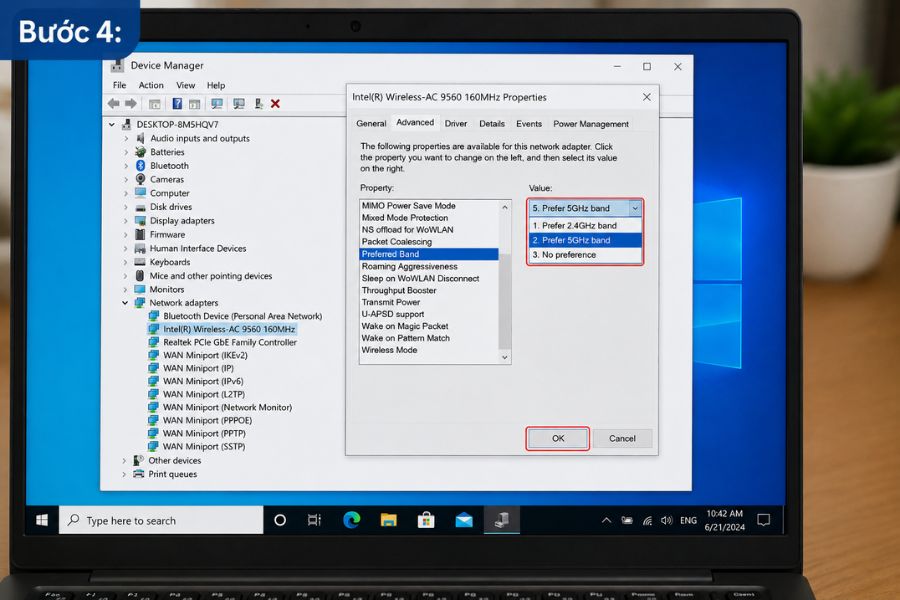
Task: Click the Bluetooth icon in the device tree
Action: pos(141,165)
